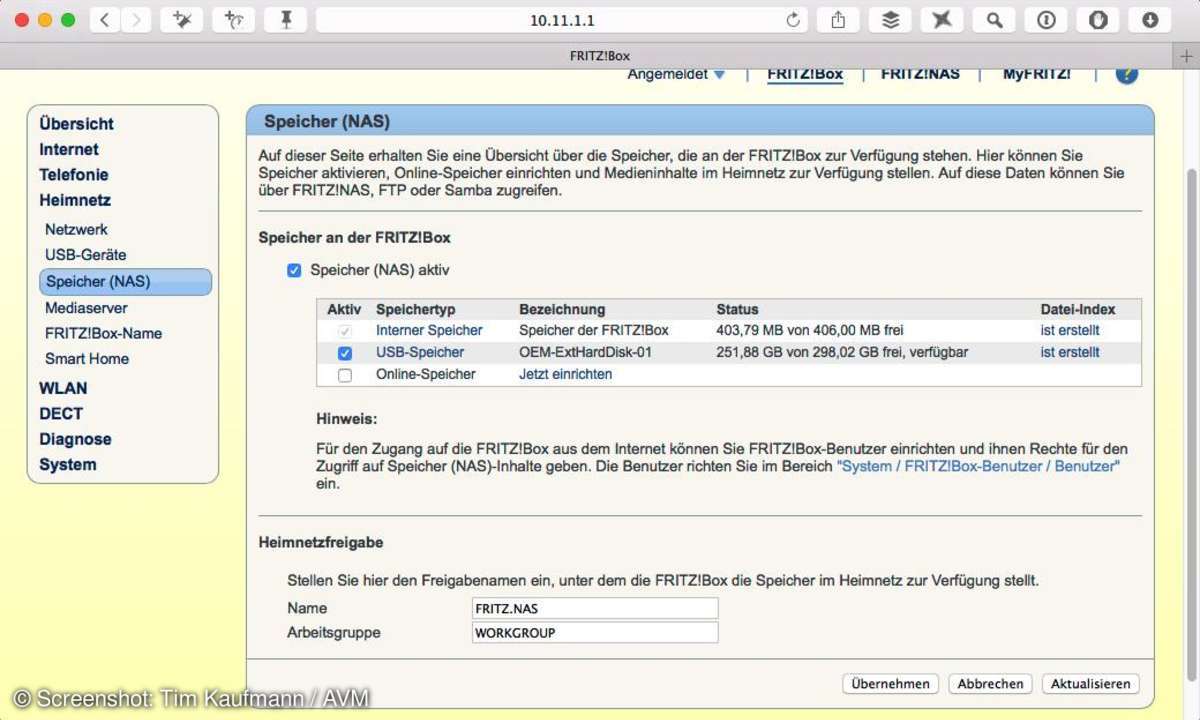Image resolution: width=1200 pixels, height=720 pixels.
Task: Go forward with the Safari forward arrow
Action: coord(137,20)
